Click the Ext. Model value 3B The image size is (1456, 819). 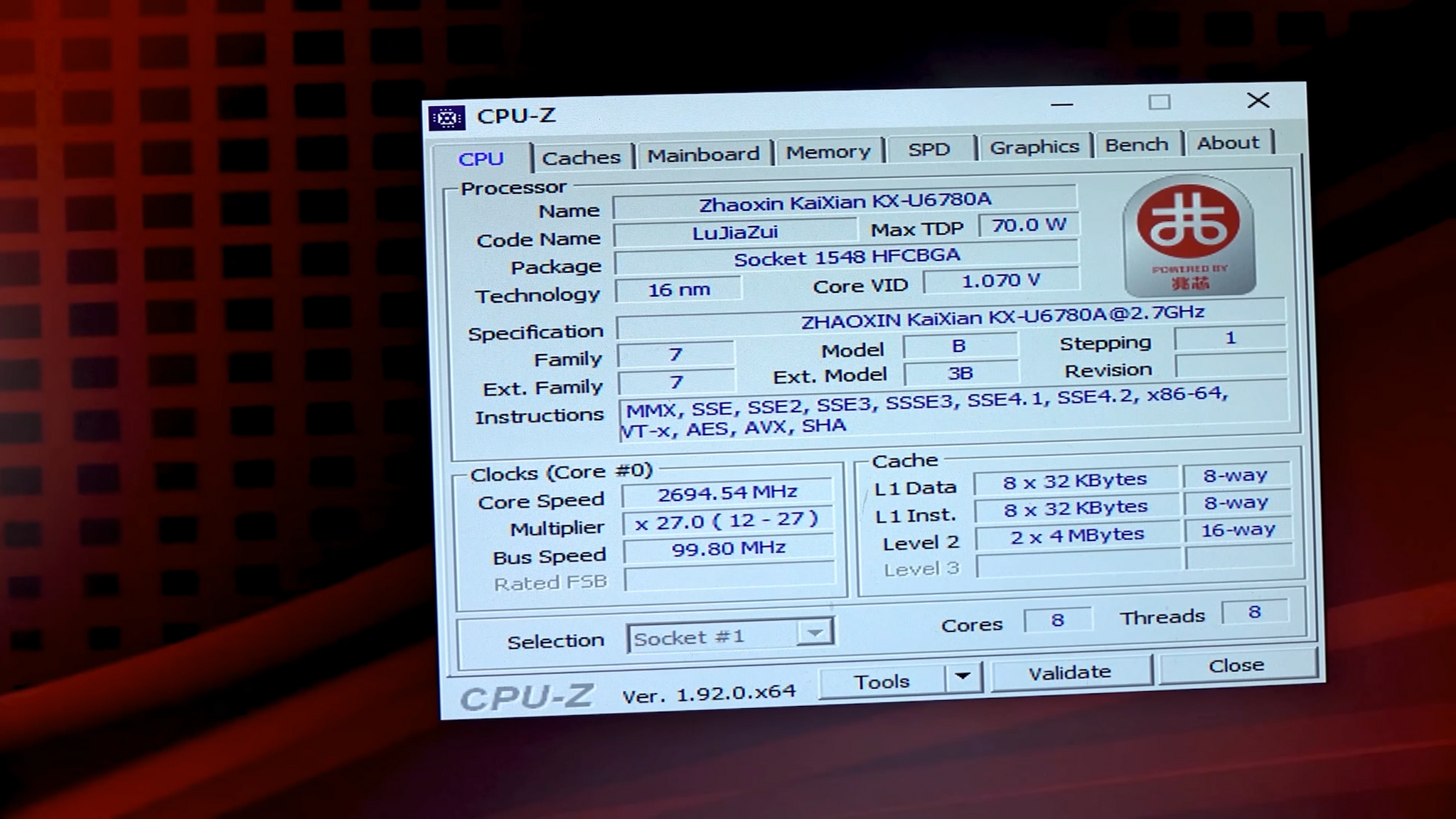click(960, 374)
